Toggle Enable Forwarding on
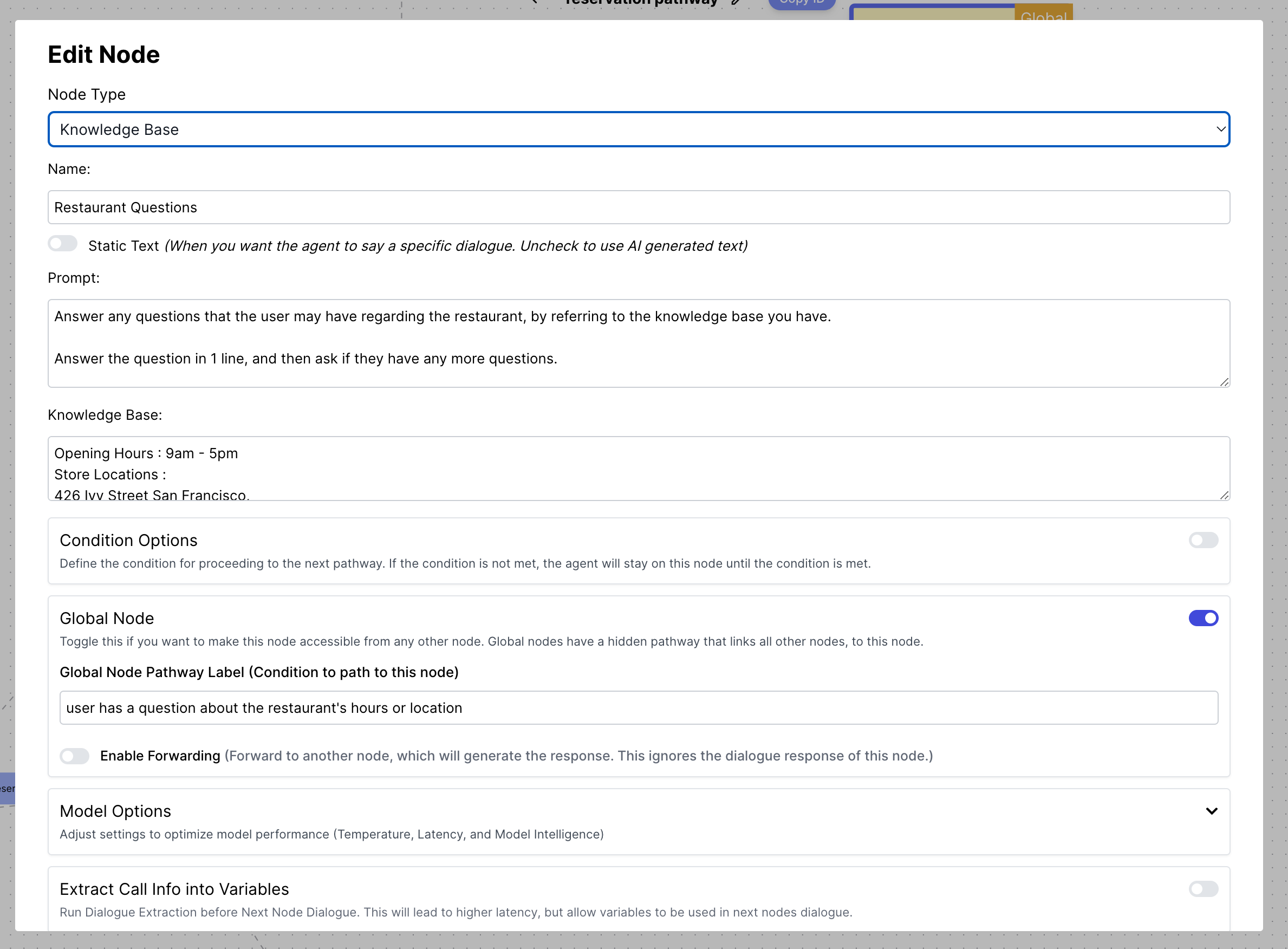The width and height of the screenshot is (1288, 949). click(75, 756)
